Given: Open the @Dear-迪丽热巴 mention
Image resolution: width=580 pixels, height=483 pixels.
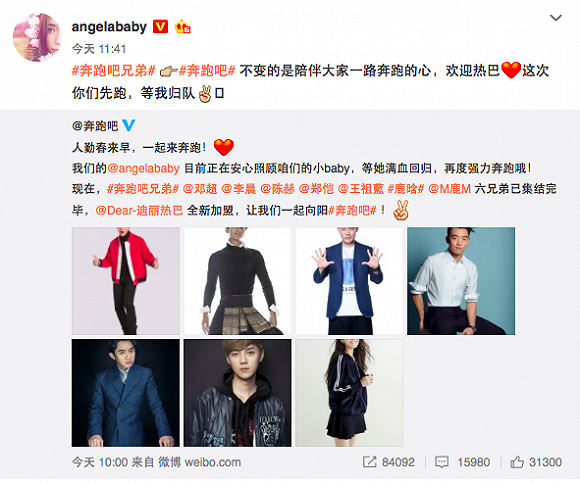Looking at the screenshot, I should (139, 210).
